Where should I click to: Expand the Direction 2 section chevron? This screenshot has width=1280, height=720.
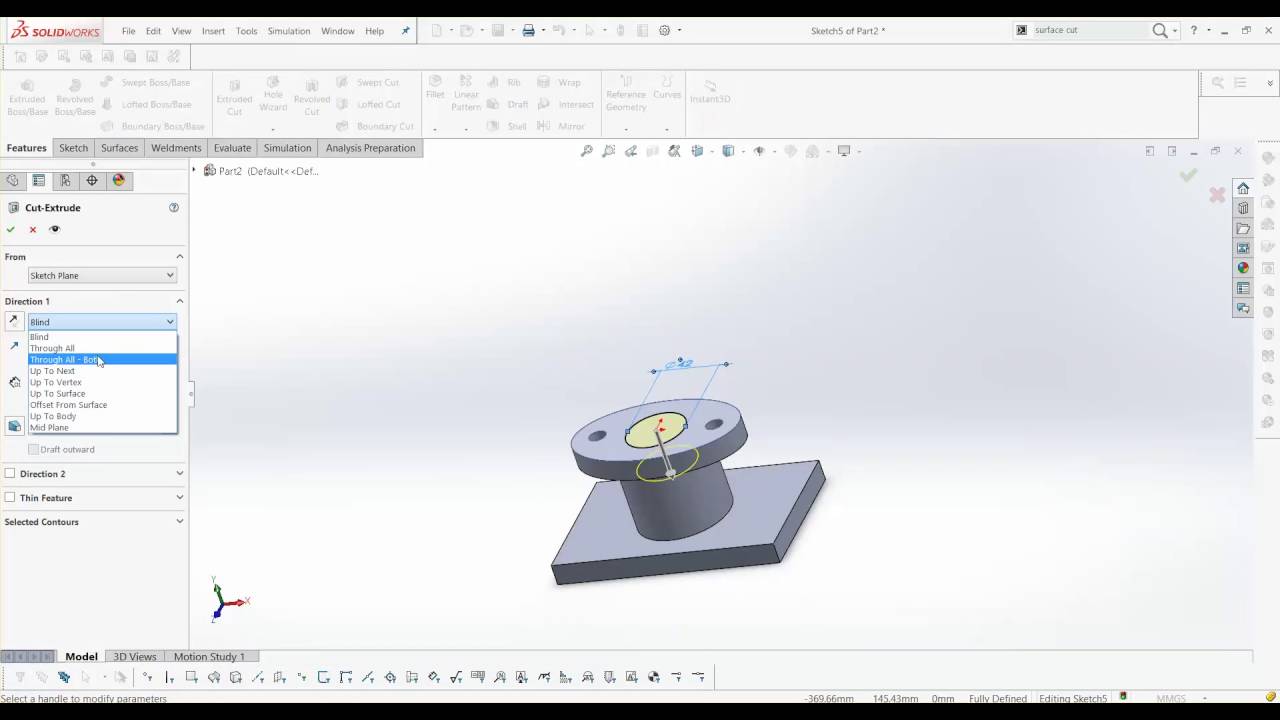click(x=180, y=474)
